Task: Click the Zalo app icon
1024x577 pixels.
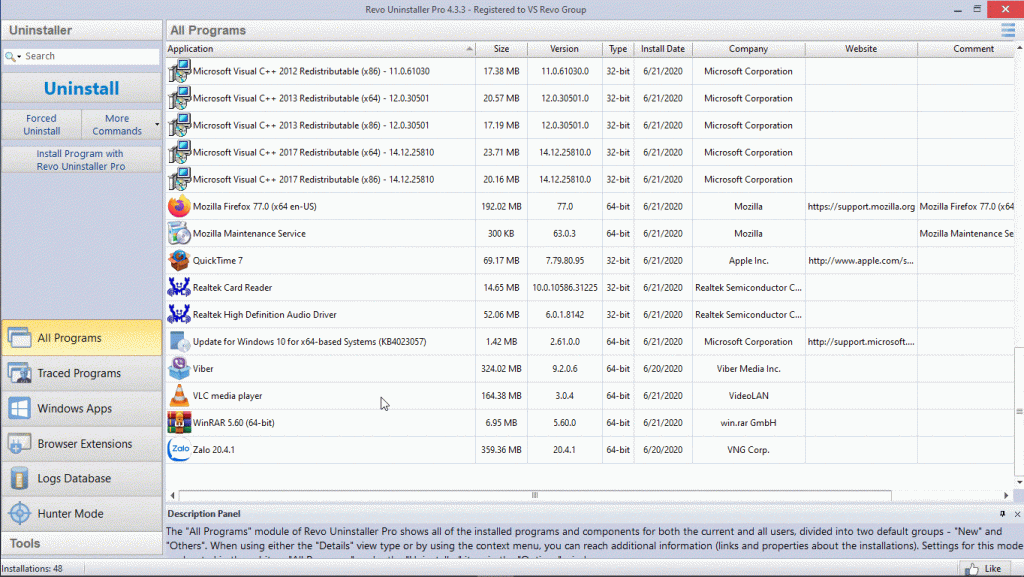Action: 179,450
